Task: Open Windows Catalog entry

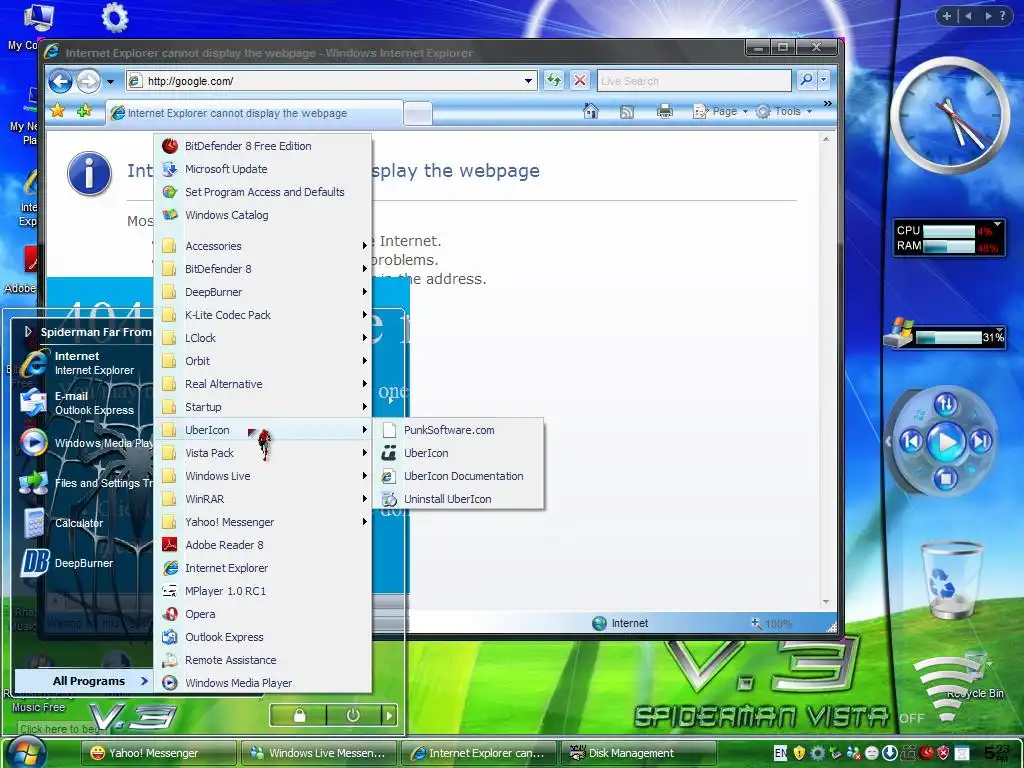Action: pyautogui.click(x=263, y=215)
